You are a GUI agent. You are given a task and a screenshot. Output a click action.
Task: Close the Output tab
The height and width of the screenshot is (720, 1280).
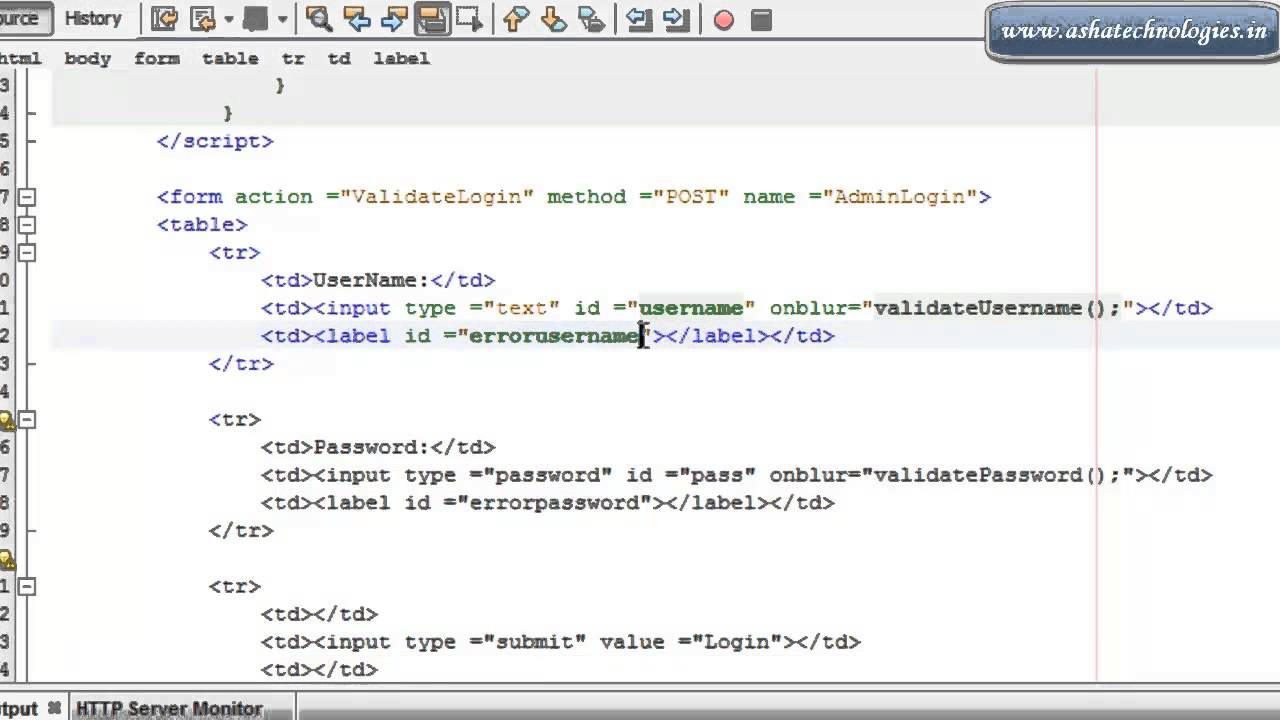click(54, 708)
